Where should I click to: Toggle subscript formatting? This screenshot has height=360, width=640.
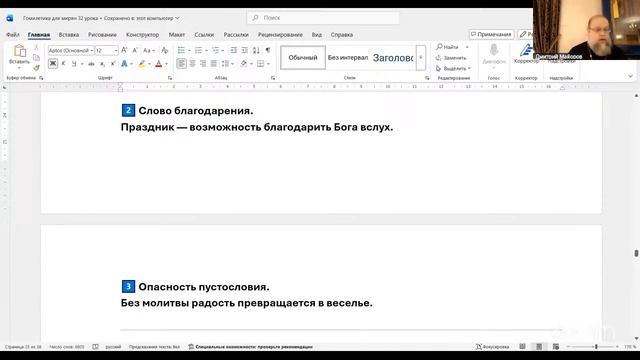[102, 64]
